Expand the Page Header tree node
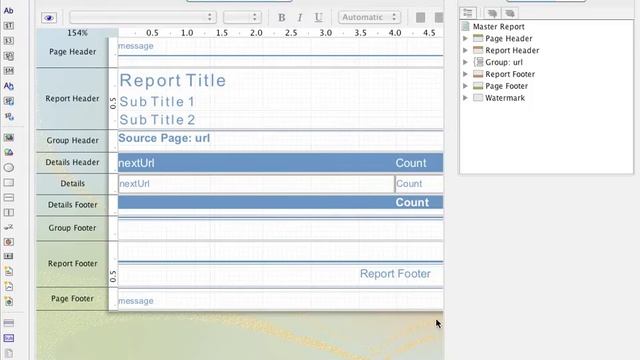This screenshot has width=640, height=360. click(x=465, y=38)
